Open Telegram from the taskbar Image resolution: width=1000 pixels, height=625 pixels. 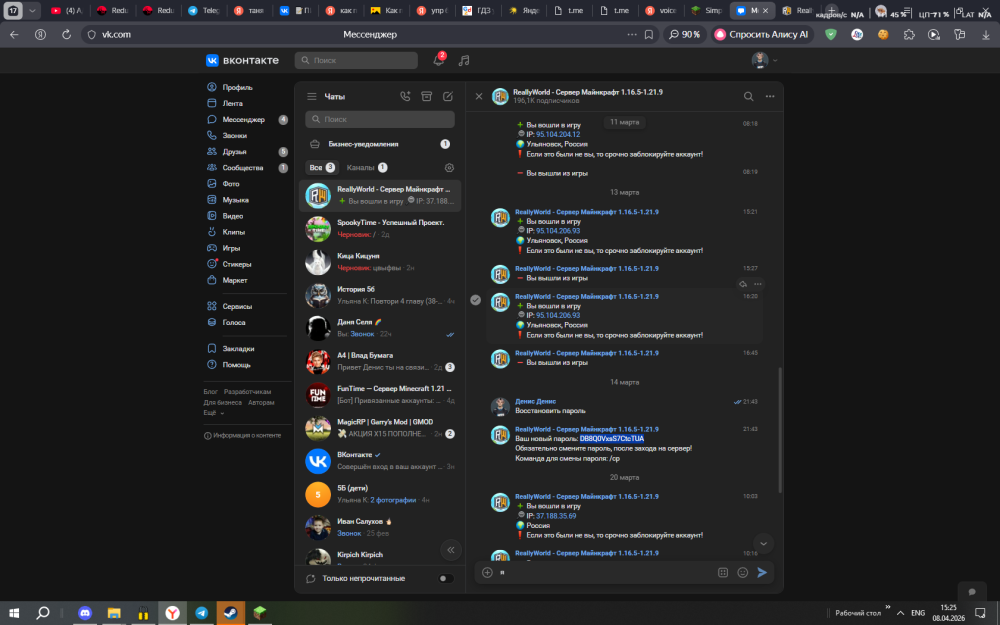(202, 613)
